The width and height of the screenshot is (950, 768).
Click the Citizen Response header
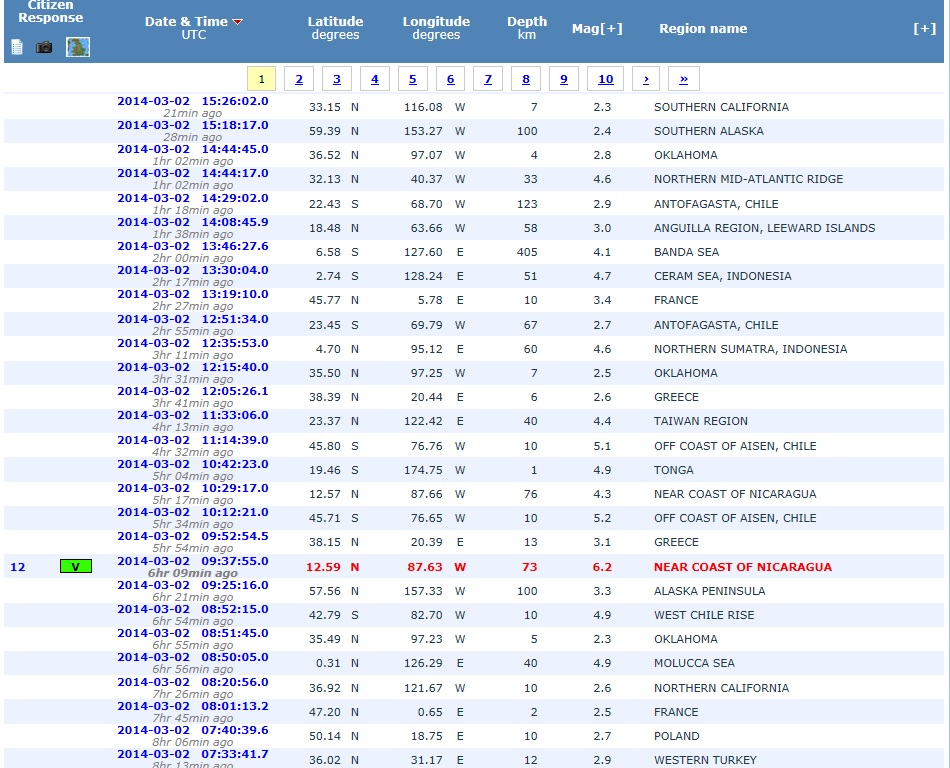[50, 12]
